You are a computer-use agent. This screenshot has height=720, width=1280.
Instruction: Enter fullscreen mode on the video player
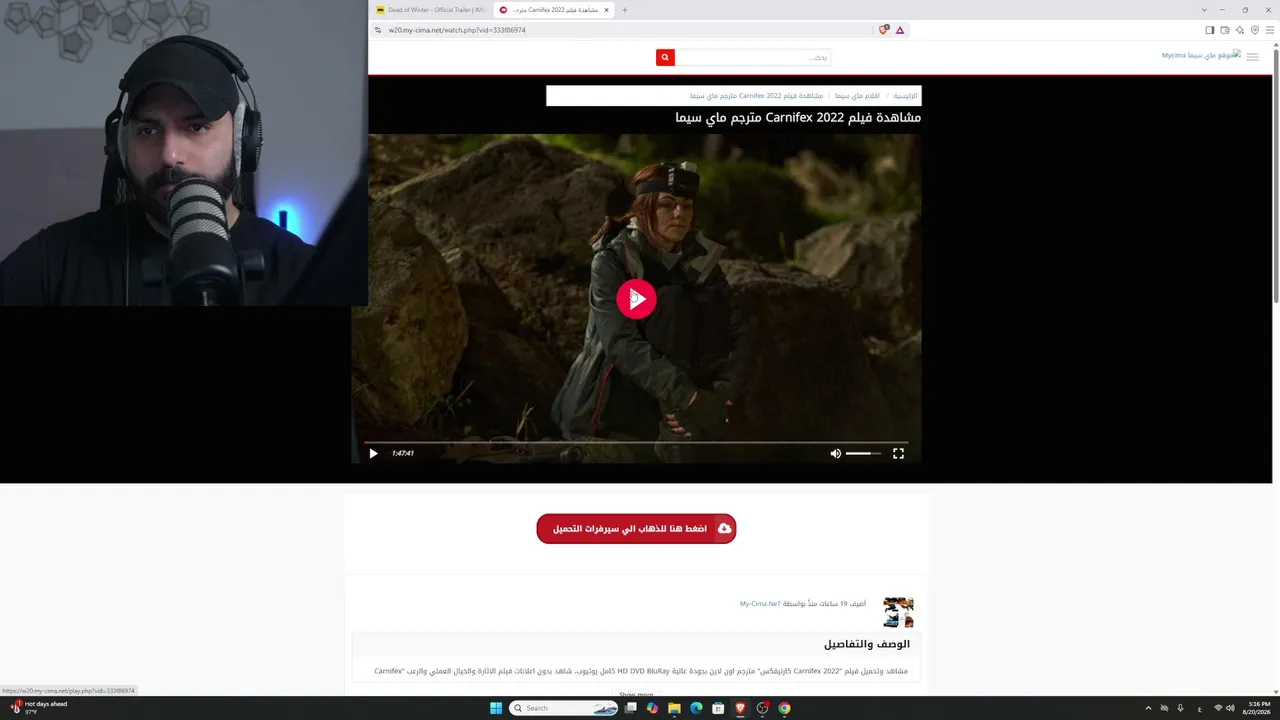coord(898,454)
